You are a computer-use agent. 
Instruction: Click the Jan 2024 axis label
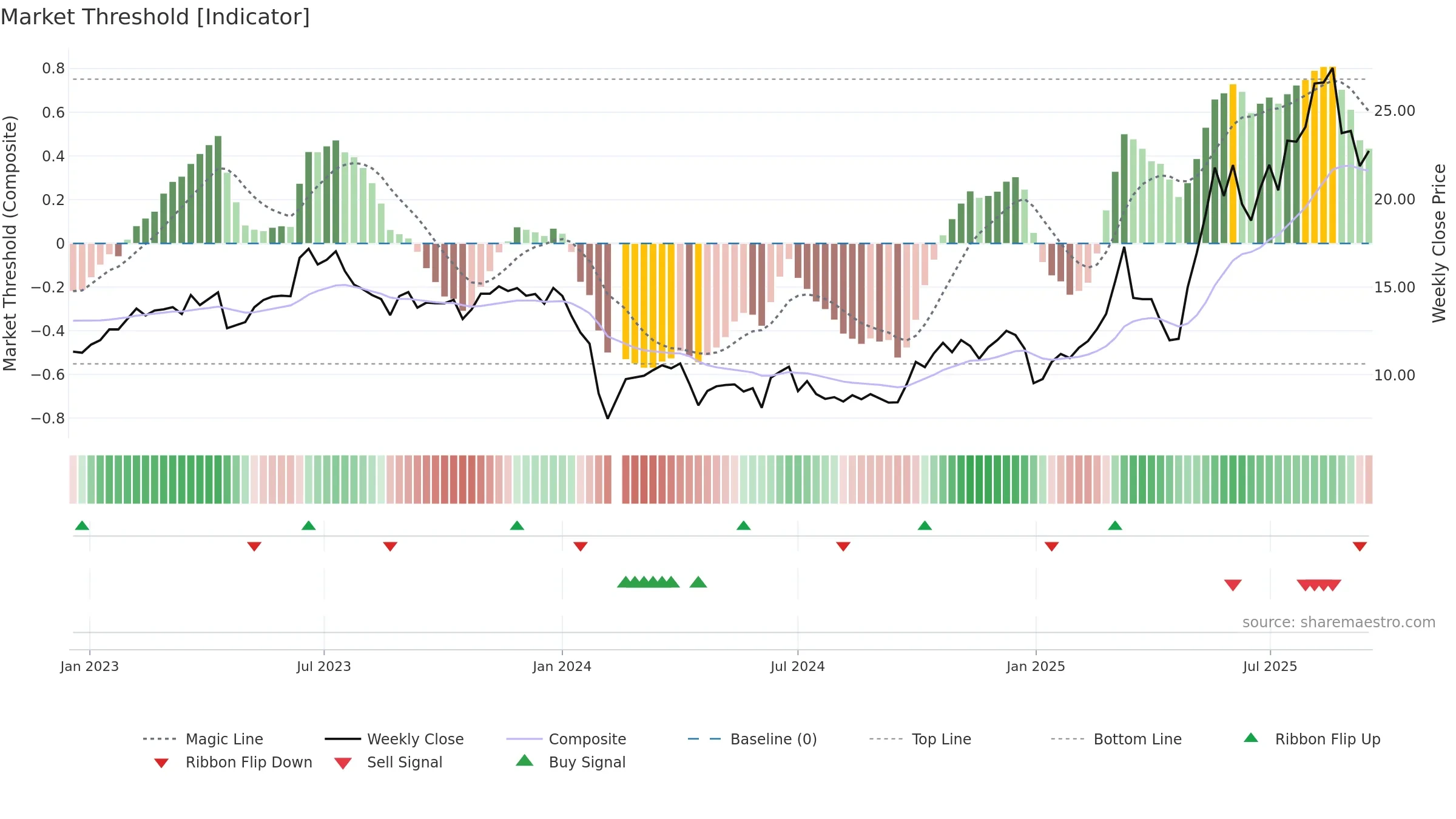tap(562, 666)
